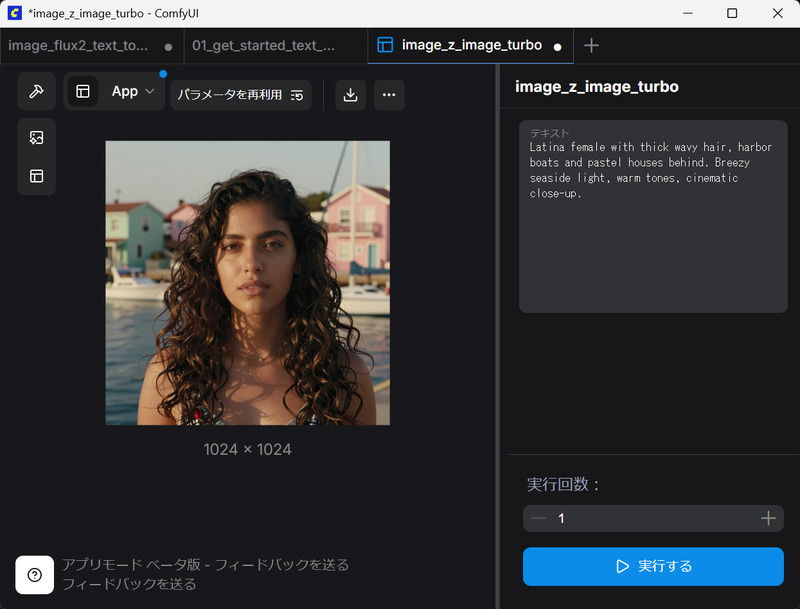Click the app mode icon beside App label
The height and width of the screenshot is (609, 800).
click(x=82, y=91)
